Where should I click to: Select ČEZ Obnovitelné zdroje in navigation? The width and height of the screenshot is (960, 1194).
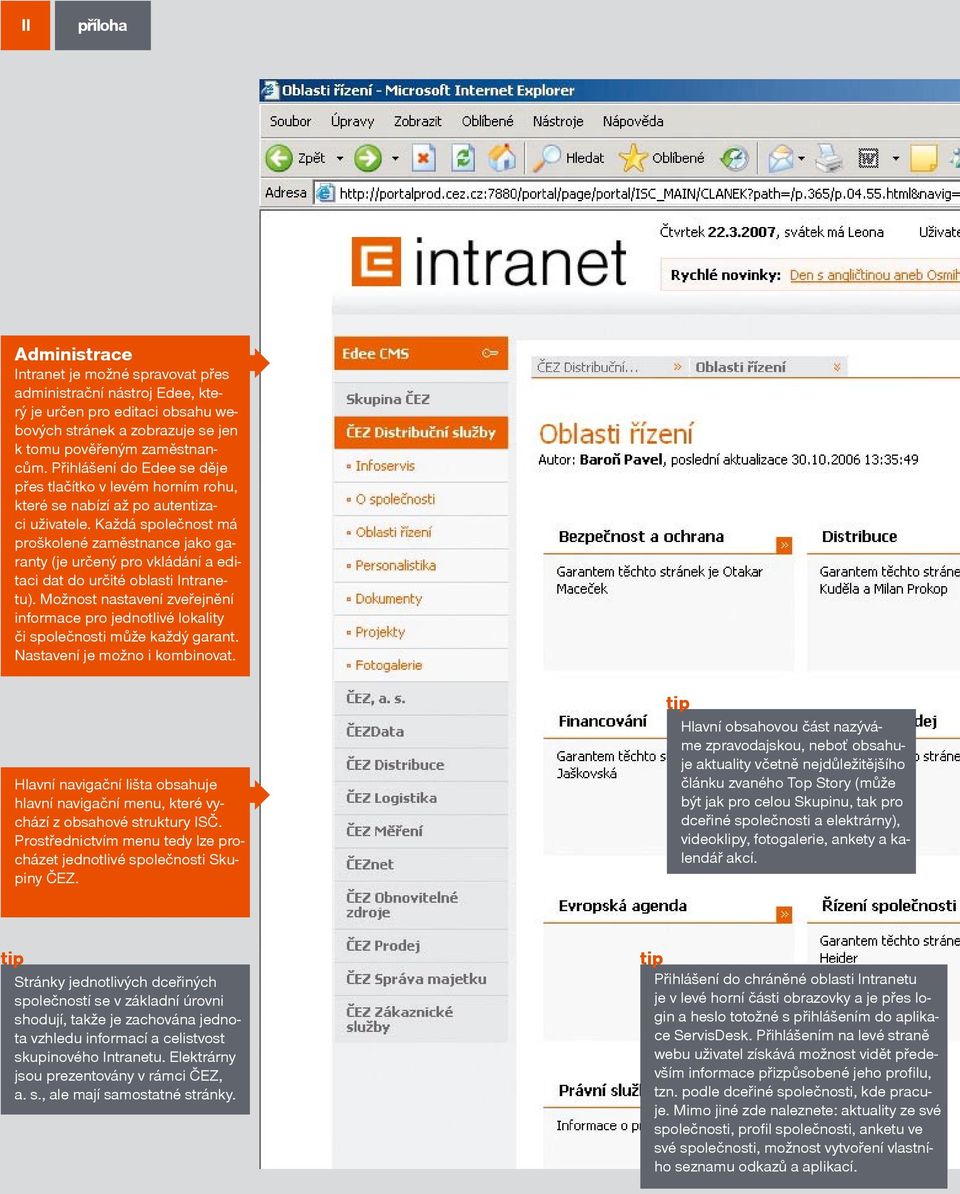(x=421, y=905)
